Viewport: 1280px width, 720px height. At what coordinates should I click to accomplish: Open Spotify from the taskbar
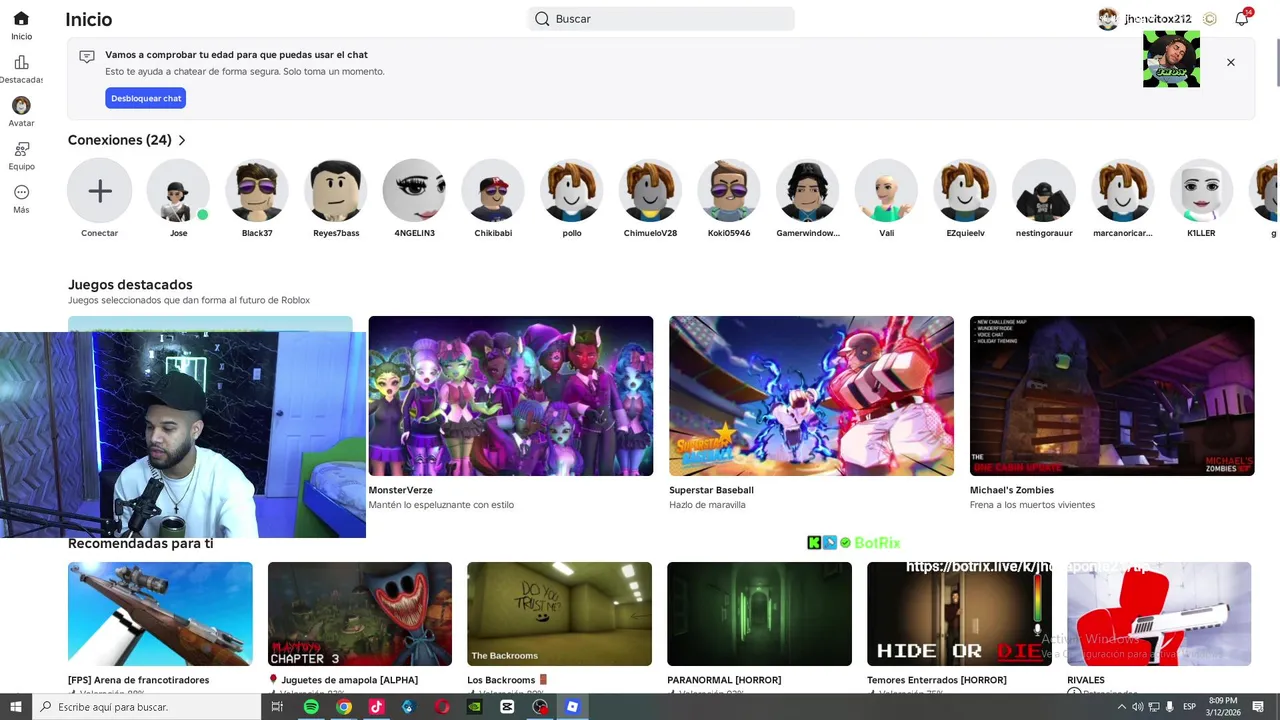(x=311, y=707)
